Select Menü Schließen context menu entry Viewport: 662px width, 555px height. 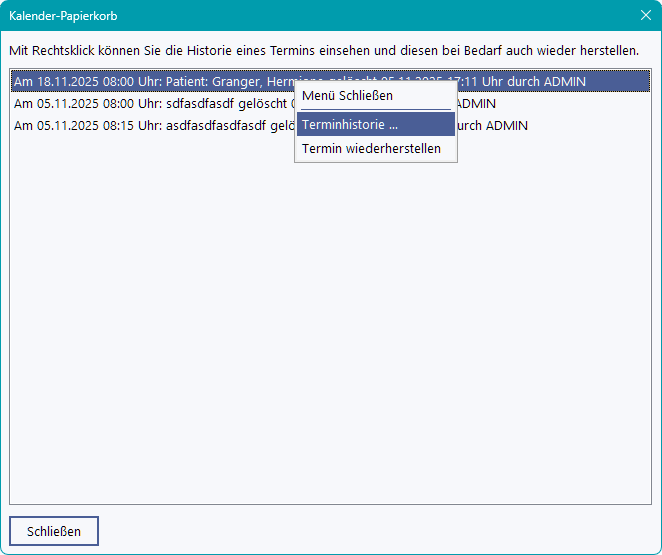(347, 96)
